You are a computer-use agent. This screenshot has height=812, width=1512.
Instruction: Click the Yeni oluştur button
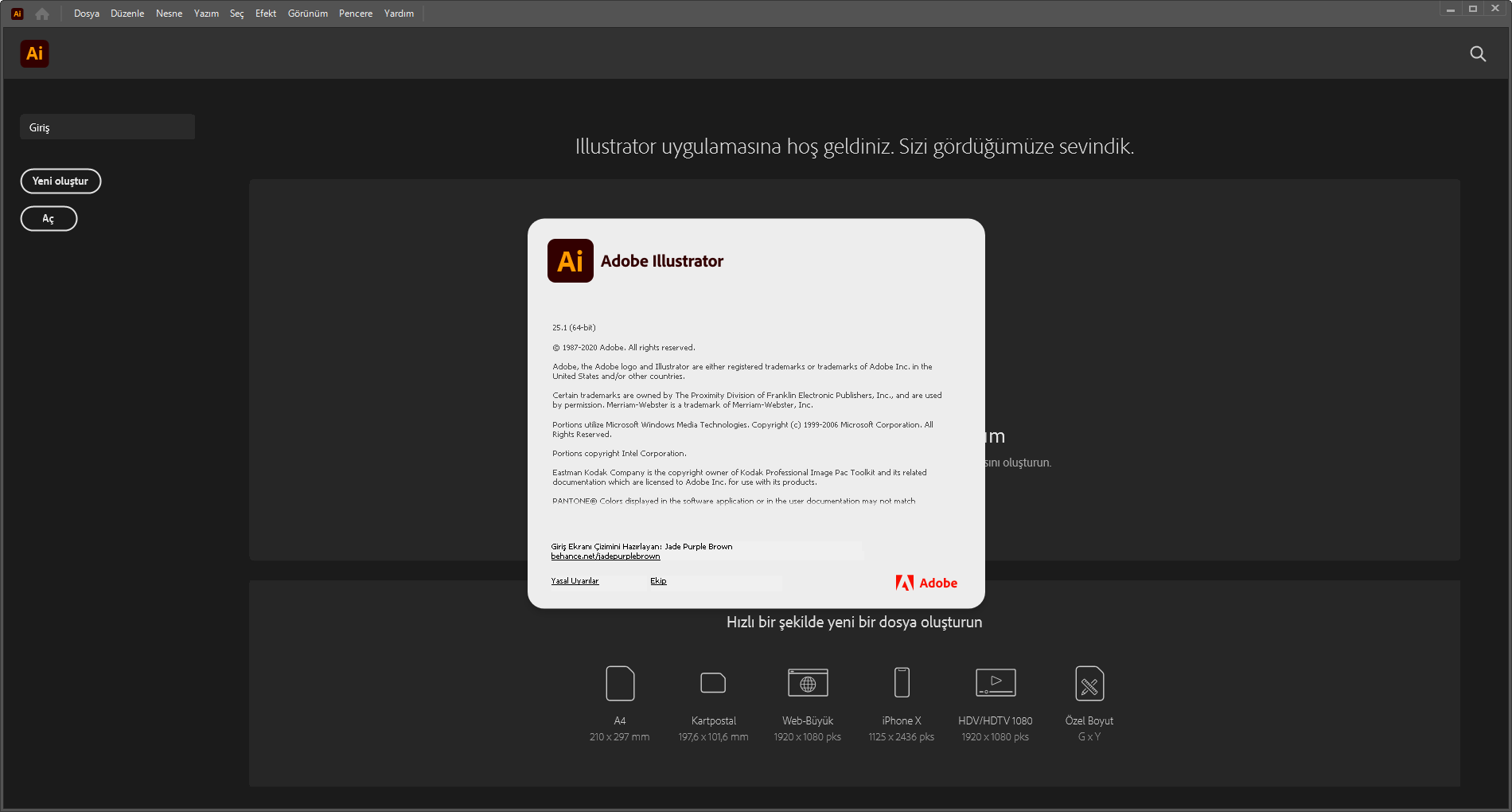coord(60,181)
